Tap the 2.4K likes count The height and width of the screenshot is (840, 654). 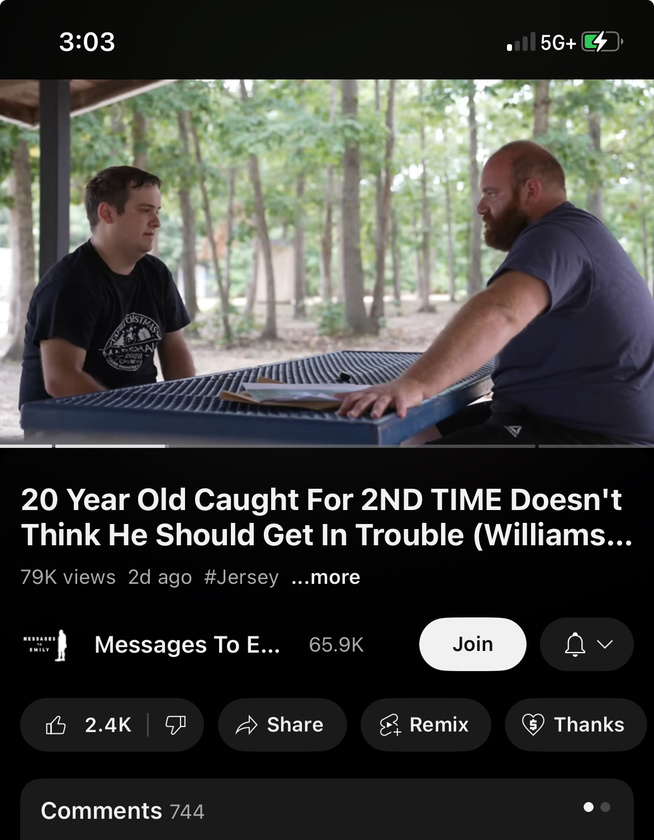[x=108, y=725]
